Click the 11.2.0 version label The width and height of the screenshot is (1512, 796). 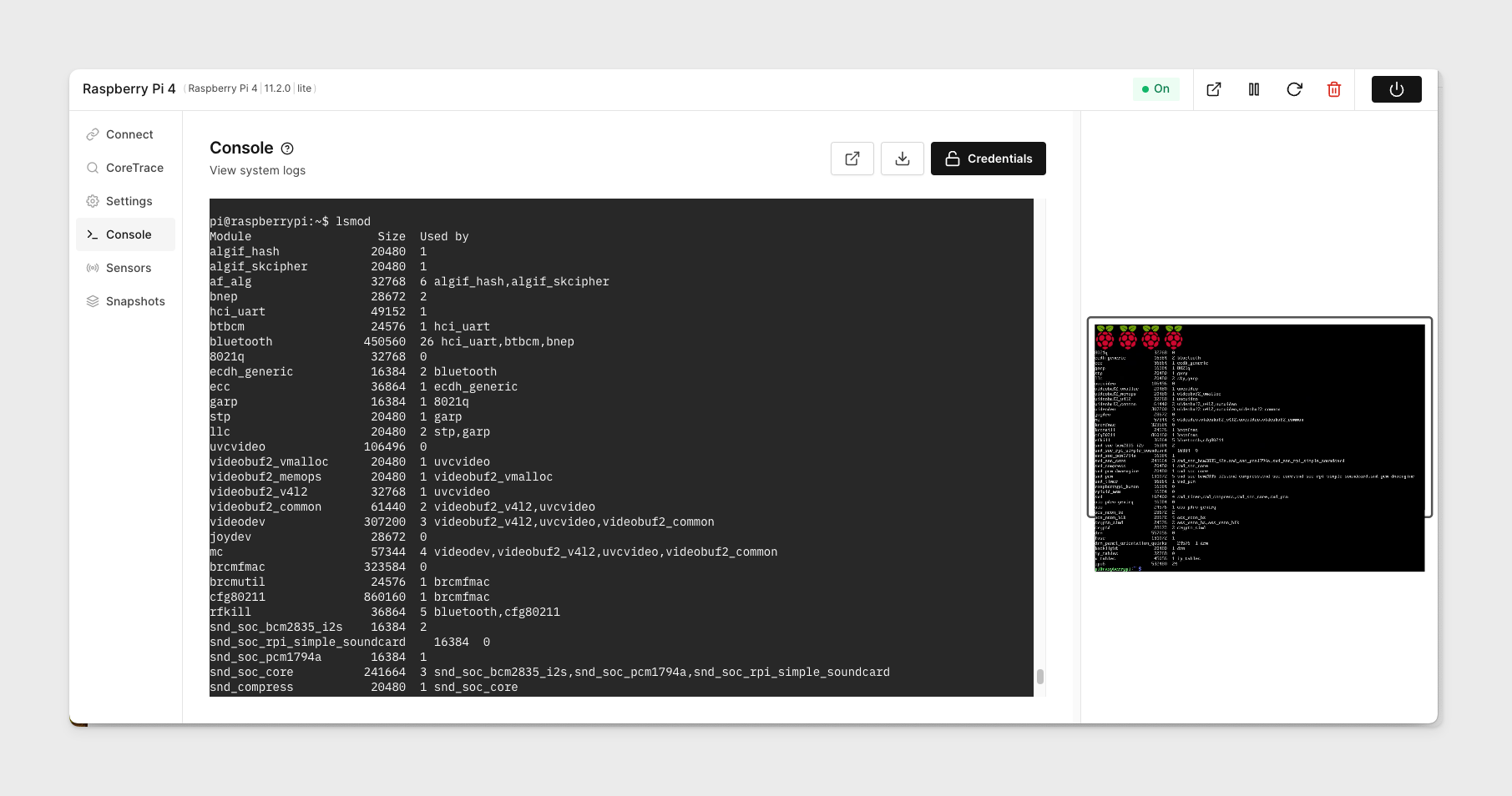click(277, 88)
